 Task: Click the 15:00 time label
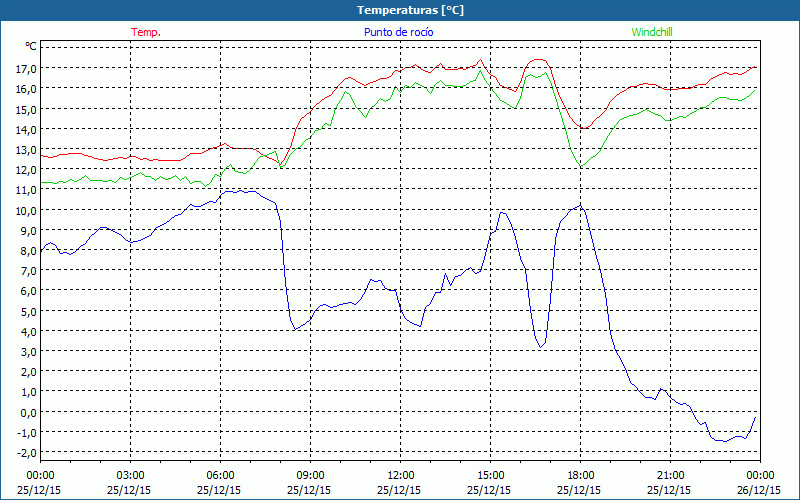coord(490,476)
